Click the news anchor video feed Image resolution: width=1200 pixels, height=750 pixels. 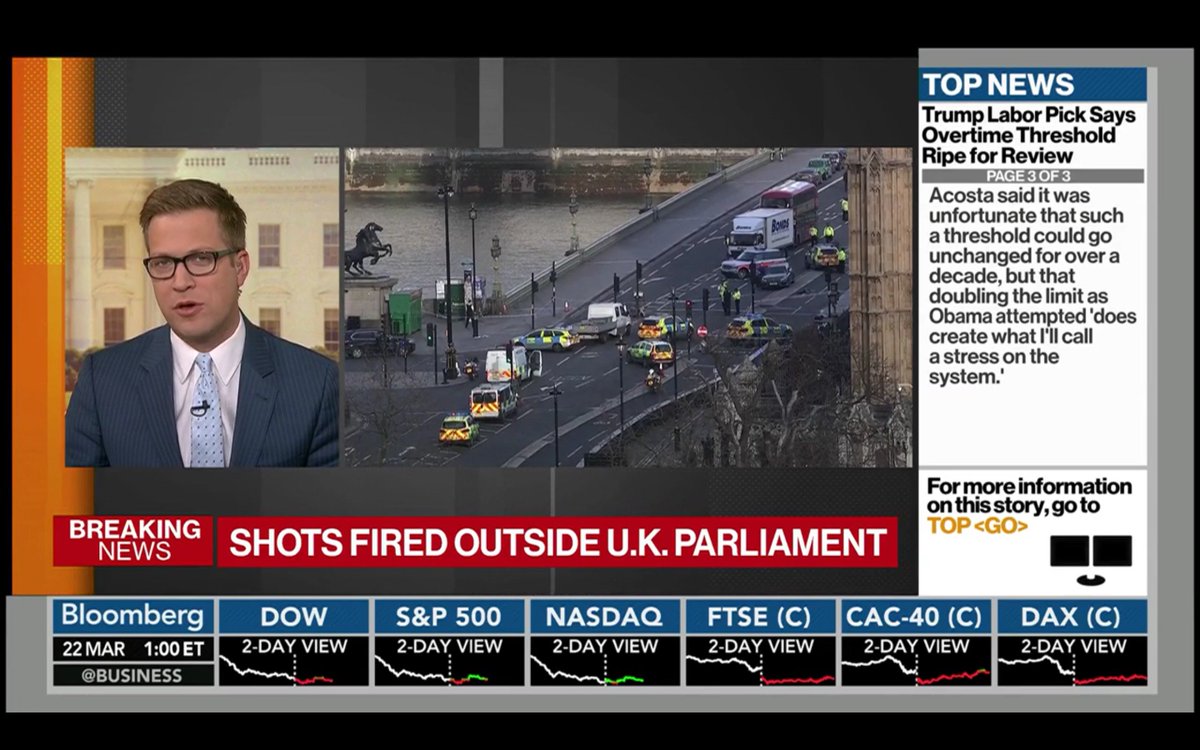tap(202, 307)
